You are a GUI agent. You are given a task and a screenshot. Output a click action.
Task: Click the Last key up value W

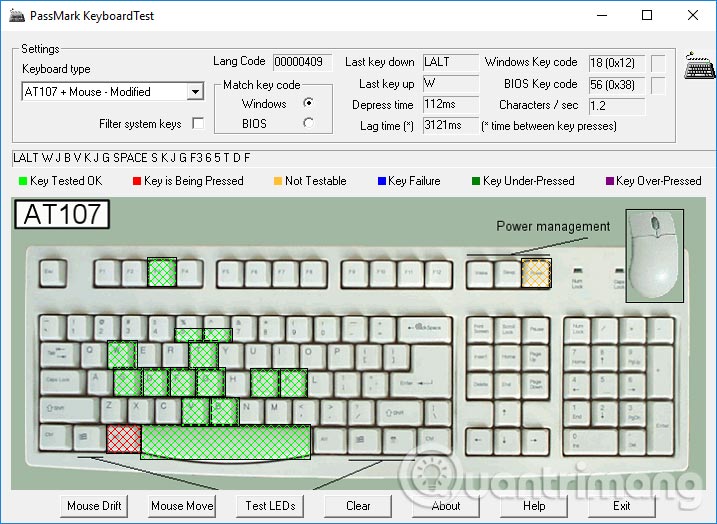point(450,84)
